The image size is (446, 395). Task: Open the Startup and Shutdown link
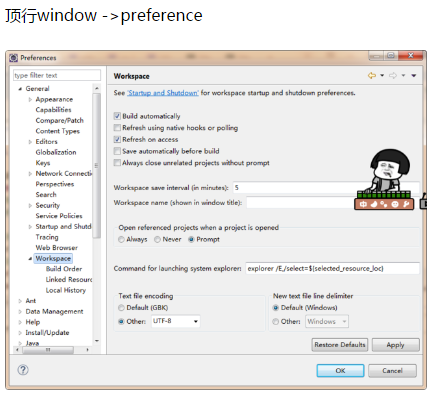[x=163, y=93]
